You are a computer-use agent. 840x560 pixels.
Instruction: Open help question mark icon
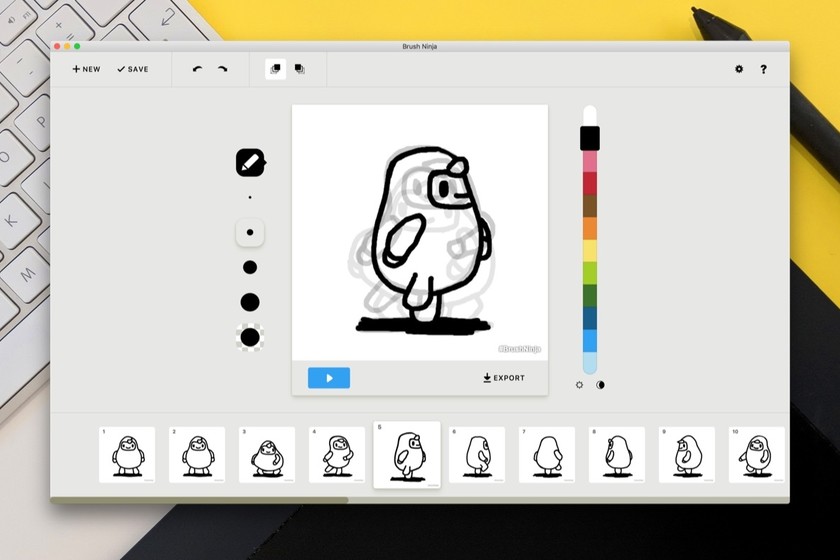(x=763, y=69)
